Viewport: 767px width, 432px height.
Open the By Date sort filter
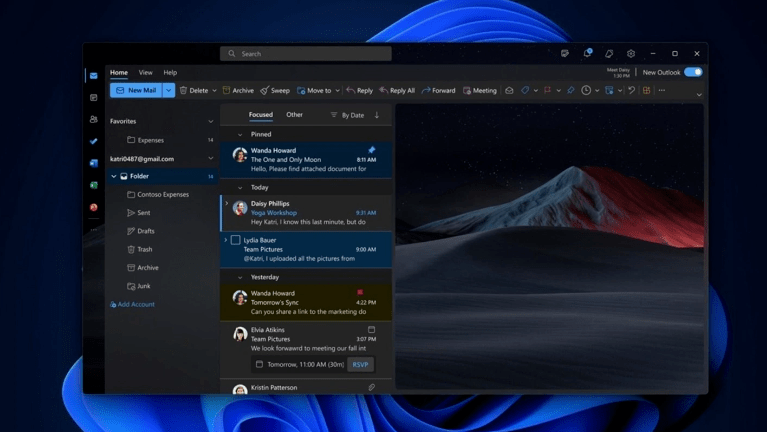coord(347,115)
